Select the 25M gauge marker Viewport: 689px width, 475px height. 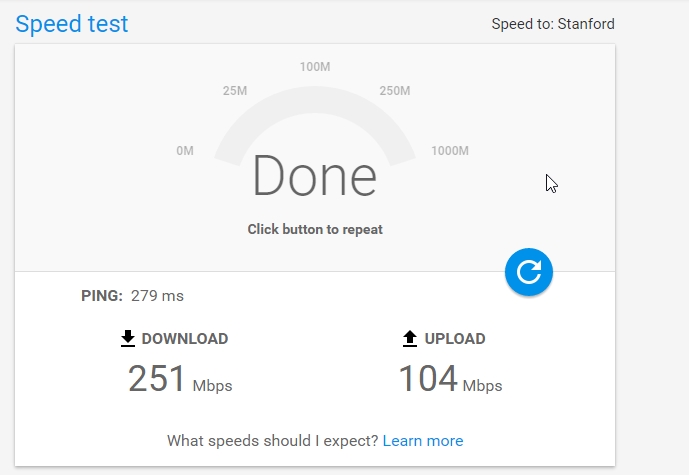pyautogui.click(x=235, y=91)
